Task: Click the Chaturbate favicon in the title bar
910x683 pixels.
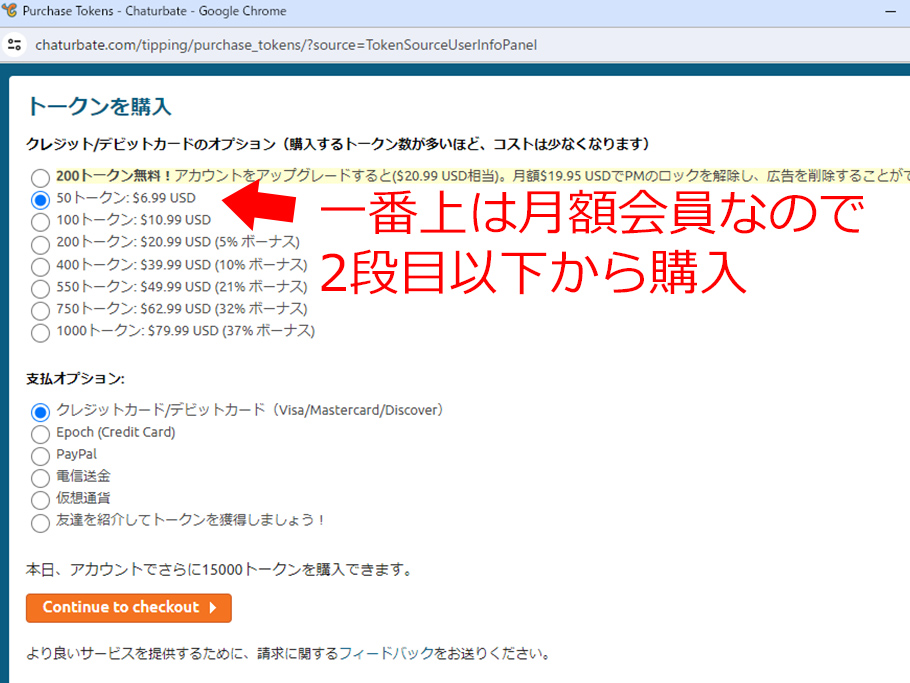Action: [x=9, y=10]
